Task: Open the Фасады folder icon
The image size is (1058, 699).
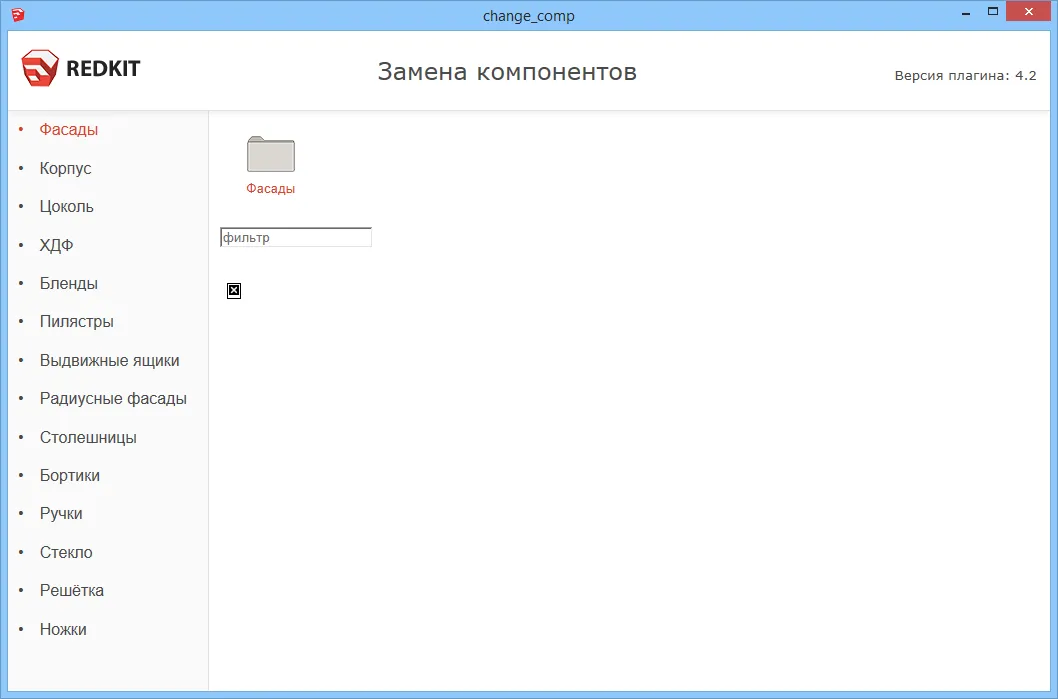Action: [269, 153]
